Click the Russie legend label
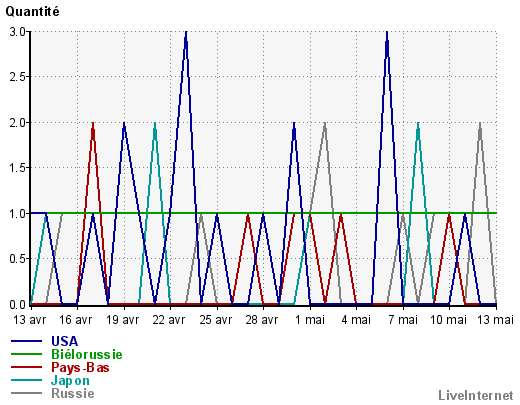 [73, 393]
